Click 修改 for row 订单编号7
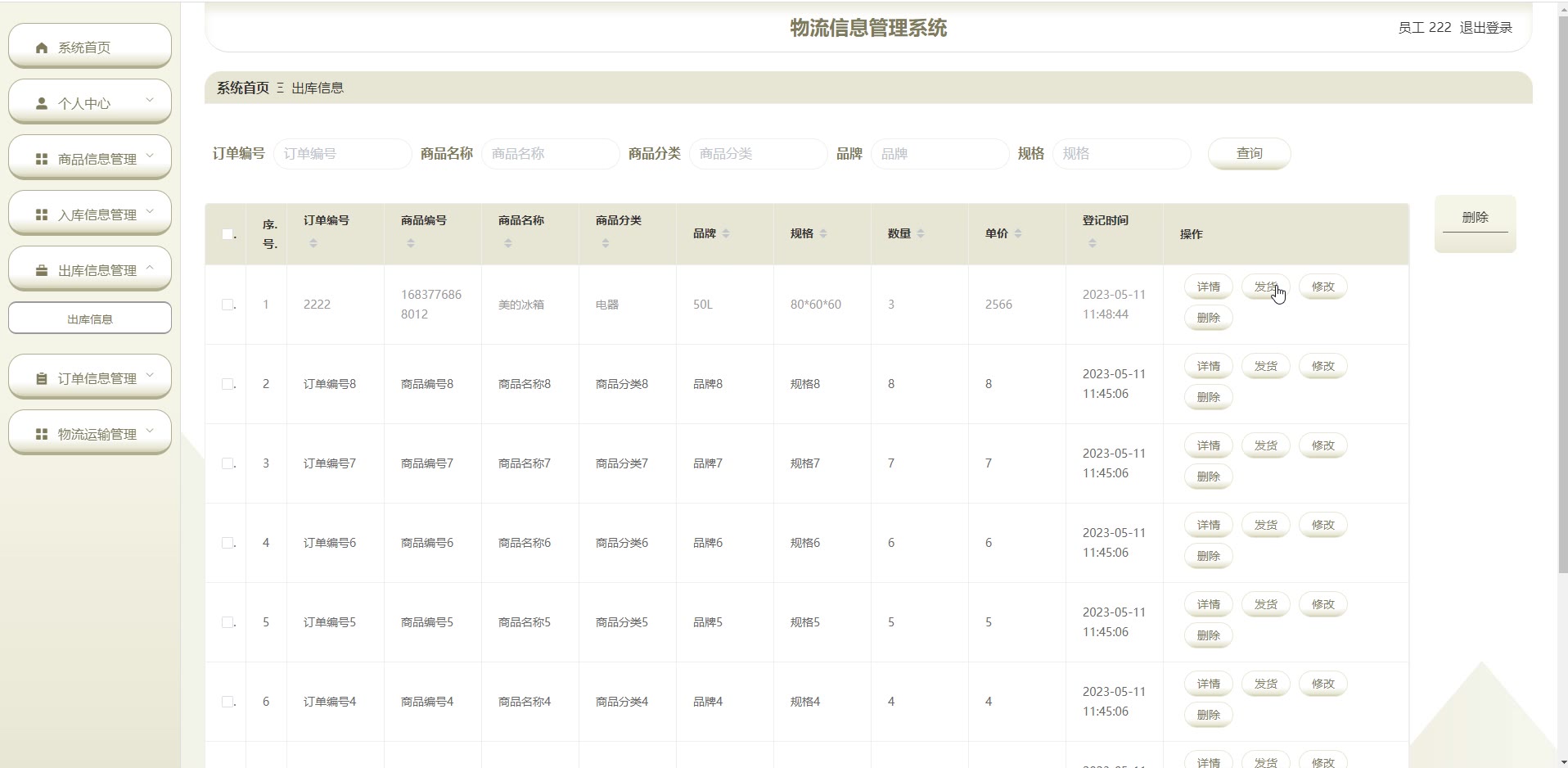 point(1323,445)
